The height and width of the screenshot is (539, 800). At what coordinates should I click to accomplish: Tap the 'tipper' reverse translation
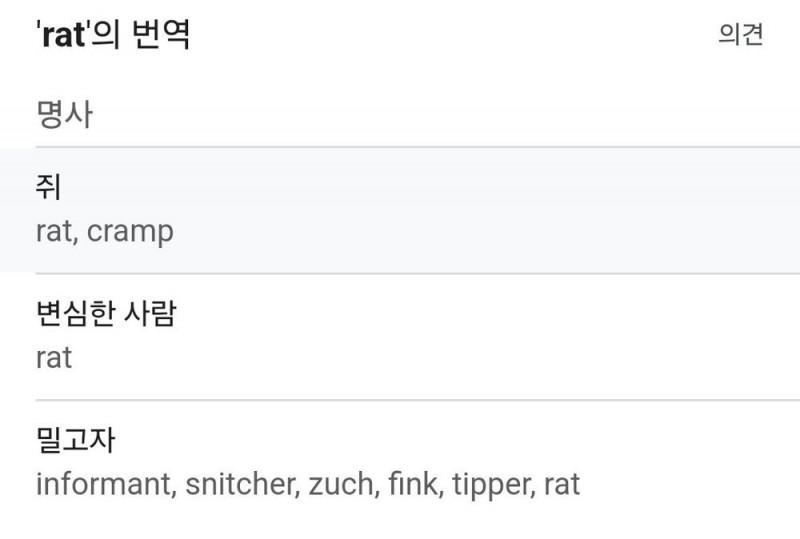(x=491, y=485)
